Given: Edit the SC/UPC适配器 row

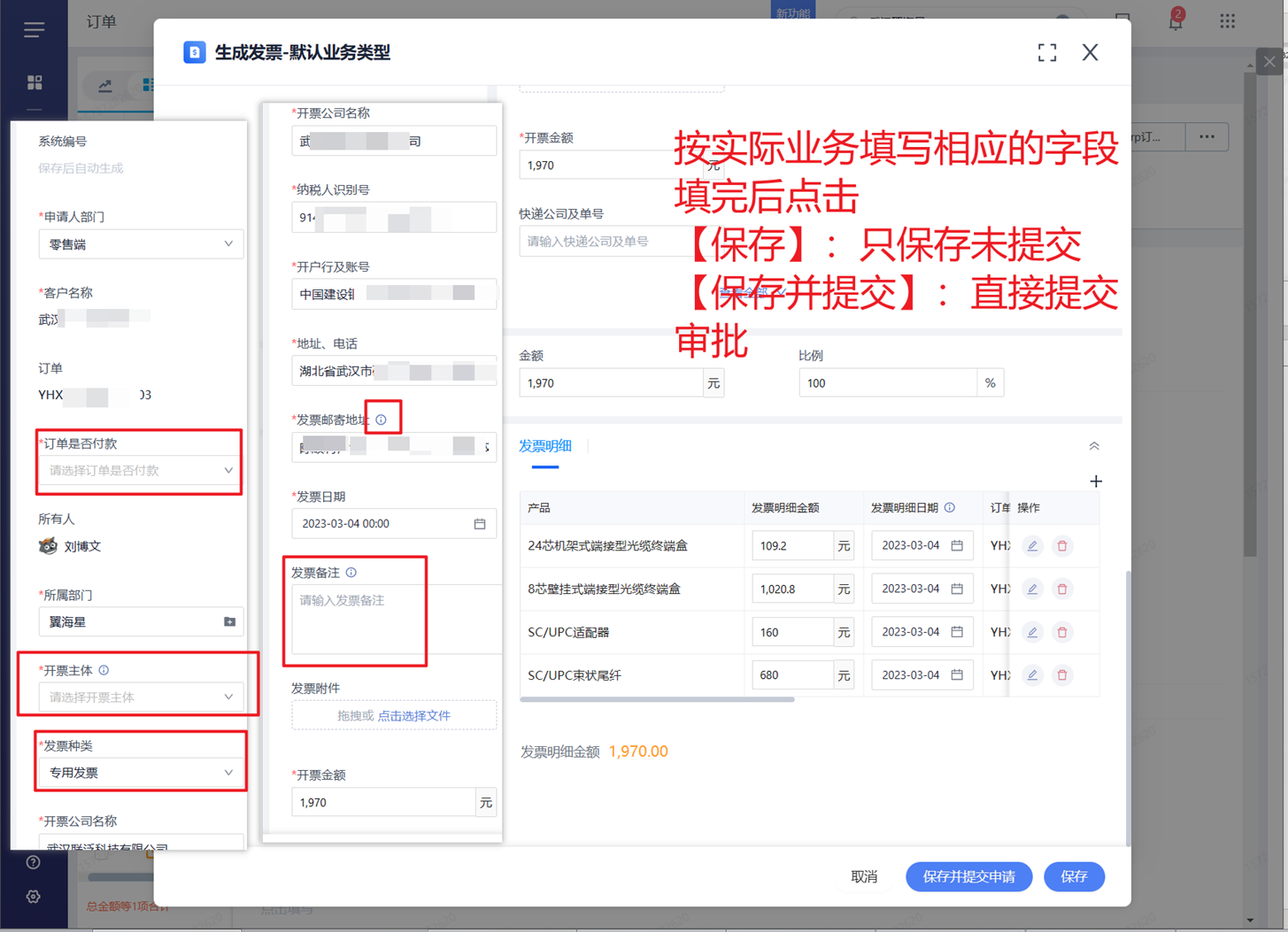Looking at the screenshot, I should click(x=1032, y=632).
